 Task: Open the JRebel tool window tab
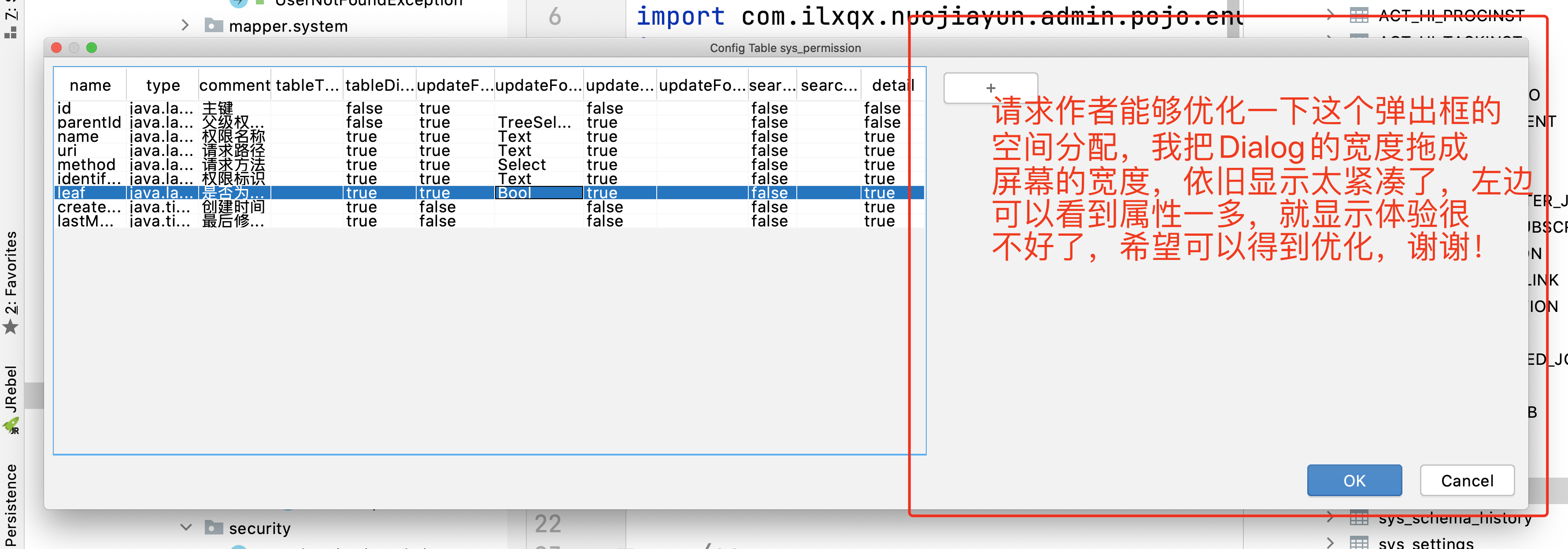pos(11,389)
